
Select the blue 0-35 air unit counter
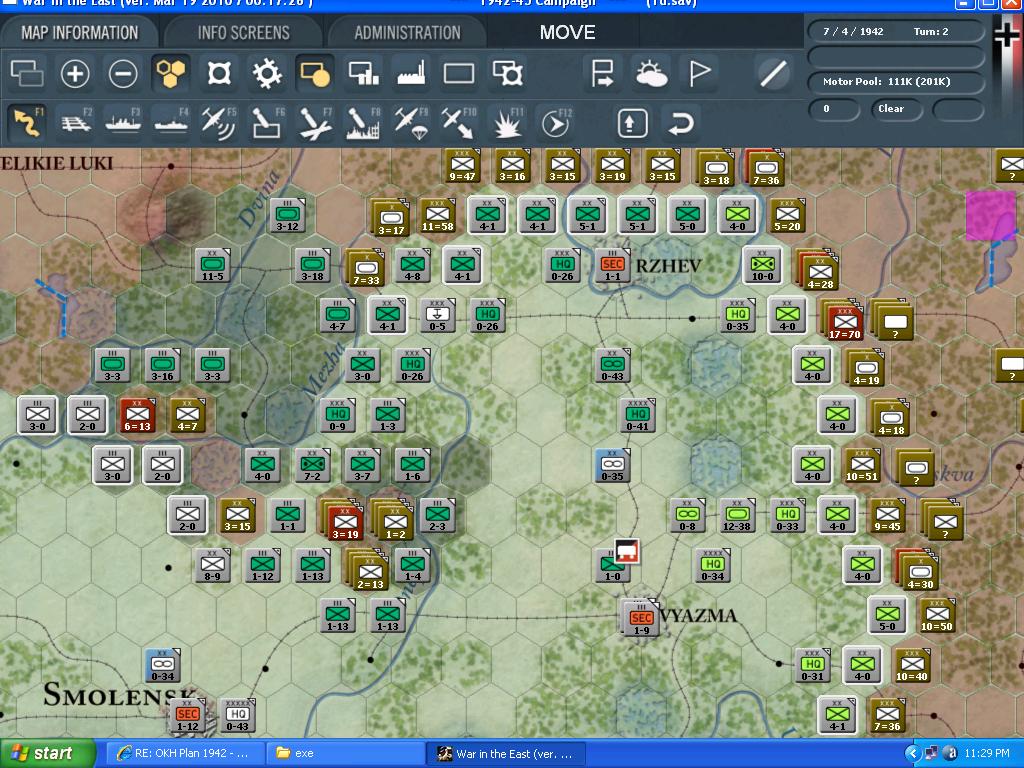point(612,465)
